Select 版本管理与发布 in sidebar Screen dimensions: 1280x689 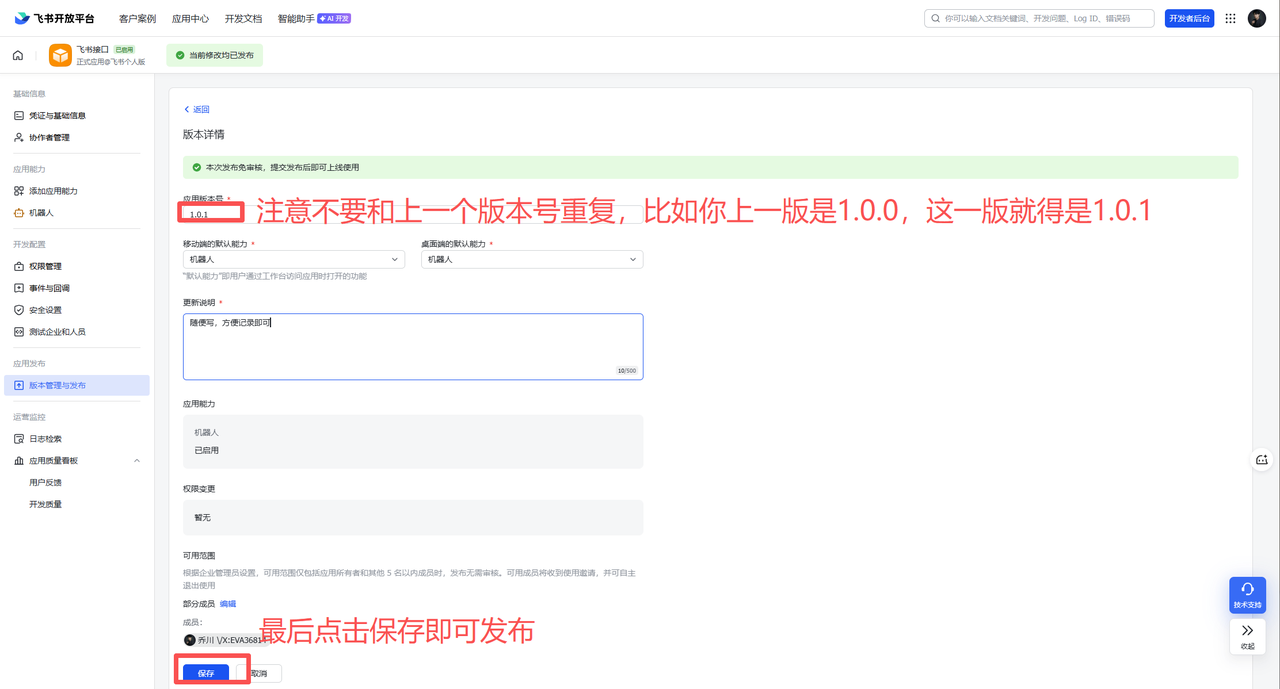pyautogui.click(x=77, y=385)
